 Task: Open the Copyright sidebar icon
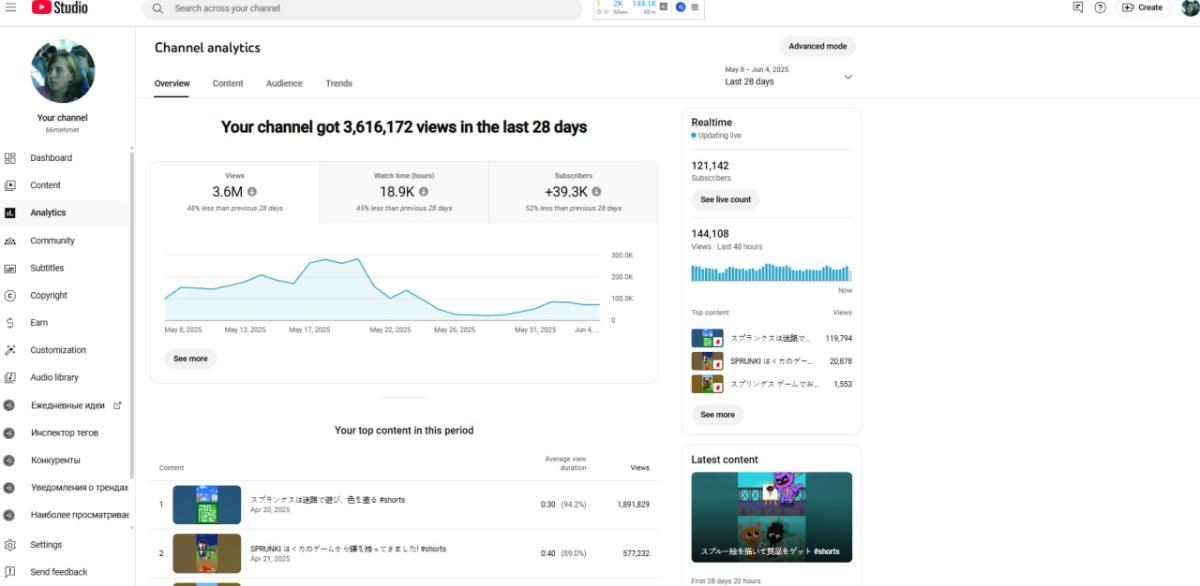coord(10,296)
